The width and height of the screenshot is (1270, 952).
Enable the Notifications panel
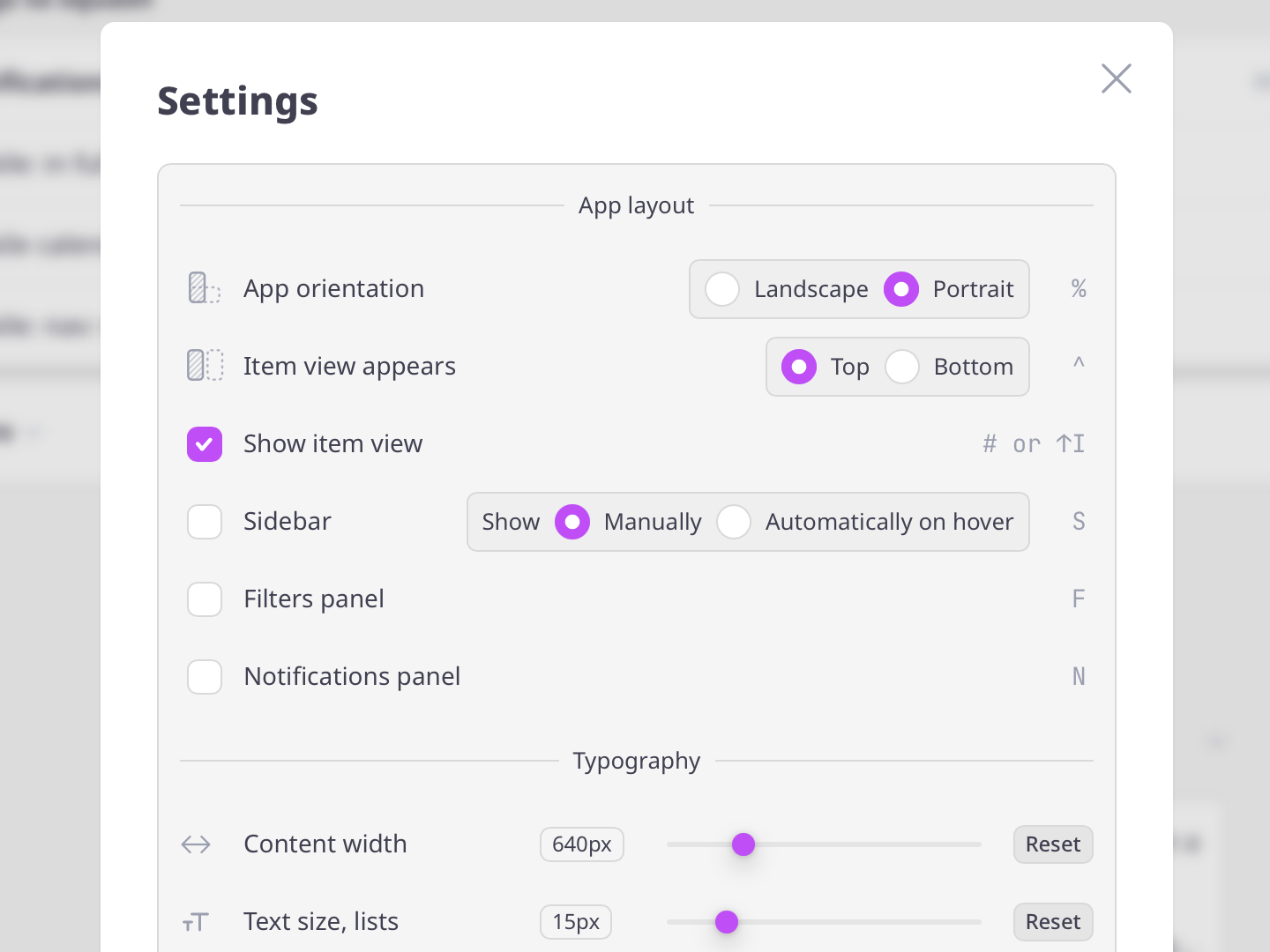(204, 677)
